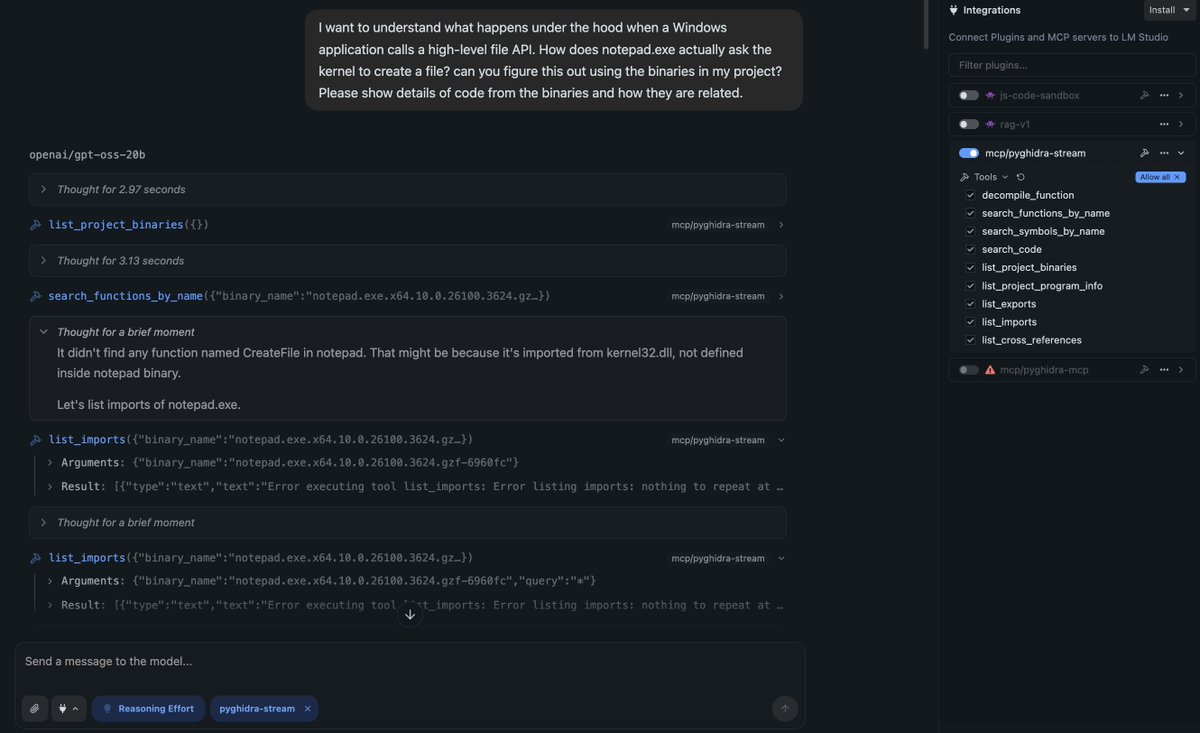The width and height of the screenshot is (1200, 733).
Task: Uncheck the list_imports tool checkbox
Action: tap(970, 322)
